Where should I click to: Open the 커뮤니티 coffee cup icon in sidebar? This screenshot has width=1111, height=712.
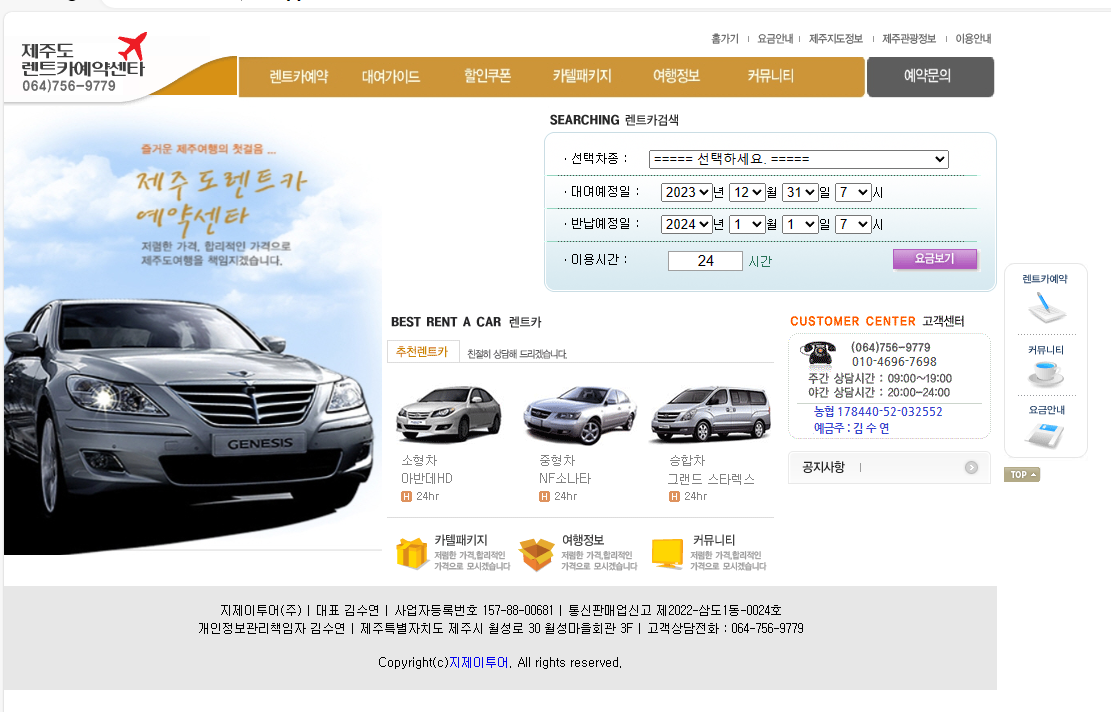(x=1046, y=372)
